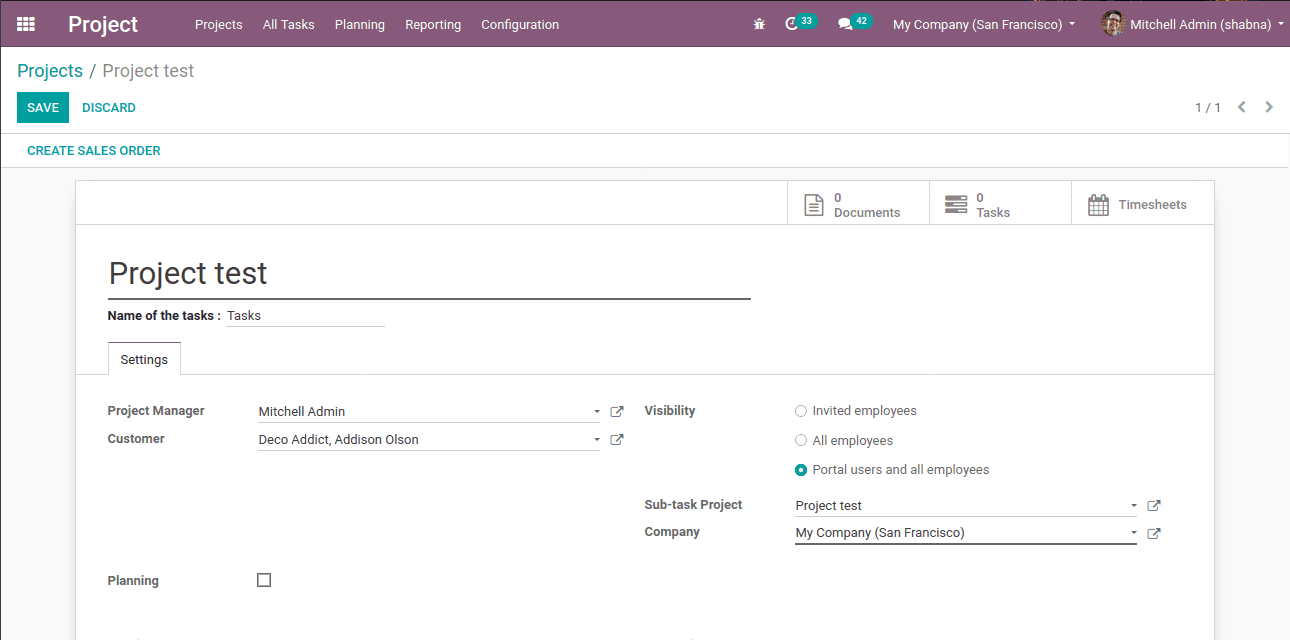The width and height of the screenshot is (1290, 640).
Task: Open discuss messages icon with 42 badge
Action: (x=854, y=23)
